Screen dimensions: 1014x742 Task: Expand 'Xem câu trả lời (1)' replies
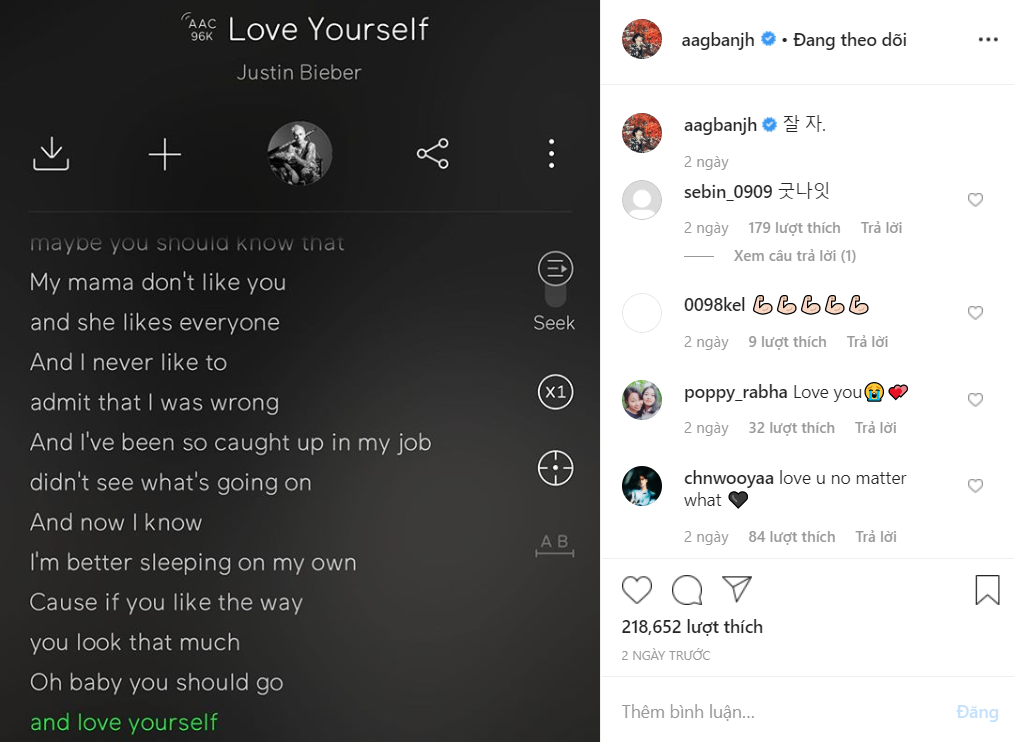tap(794, 256)
